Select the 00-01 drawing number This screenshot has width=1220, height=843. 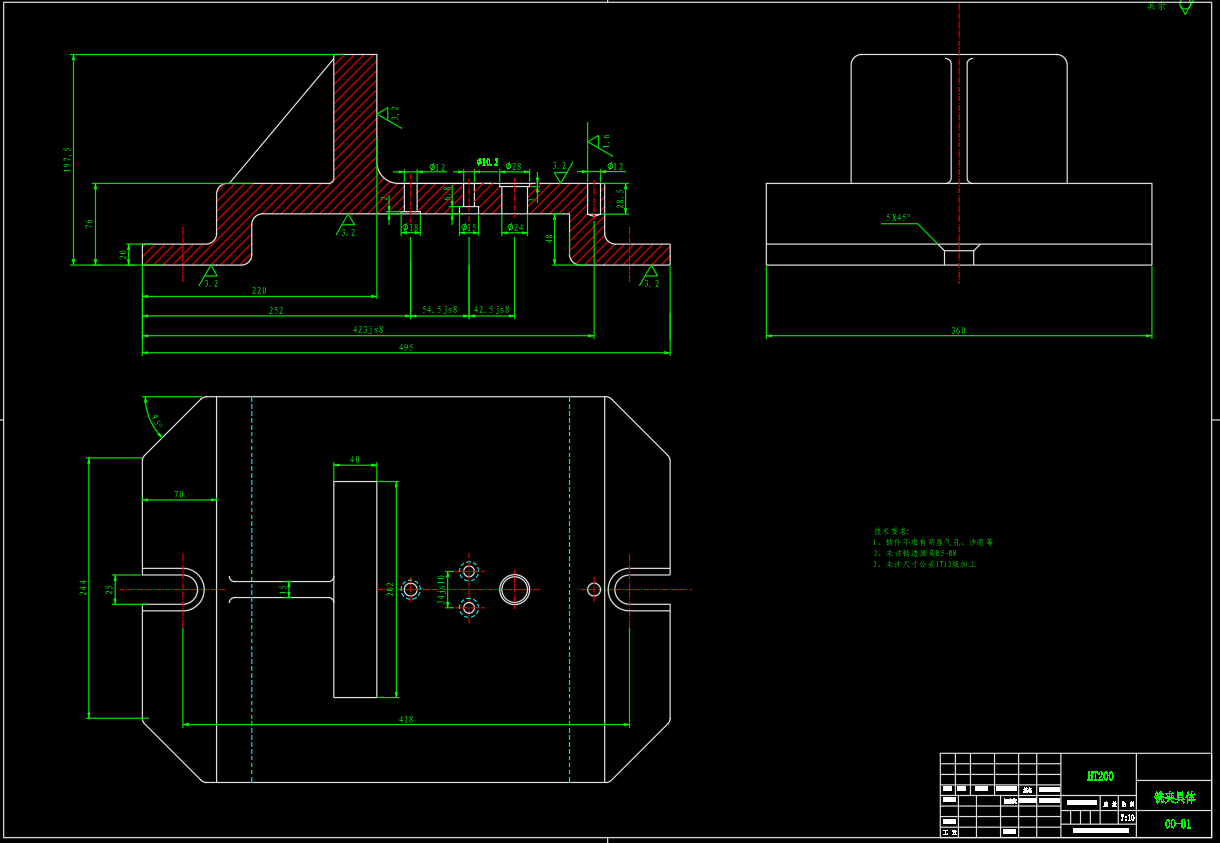1177,824
